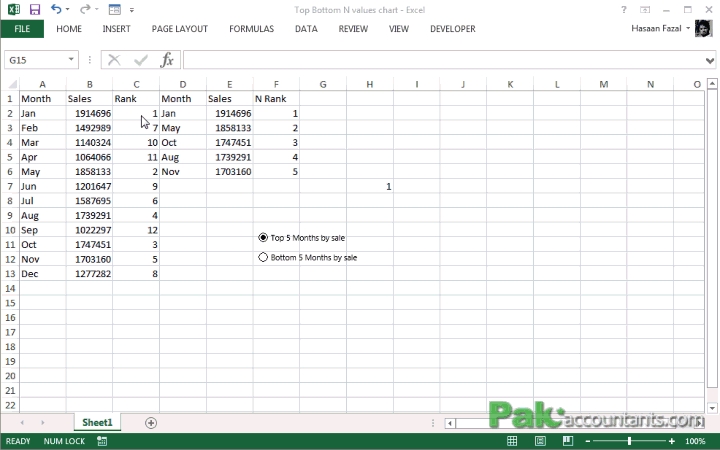Select row header 7
The width and height of the screenshot is (720, 450).
pyautogui.click(x=10, y=186)
